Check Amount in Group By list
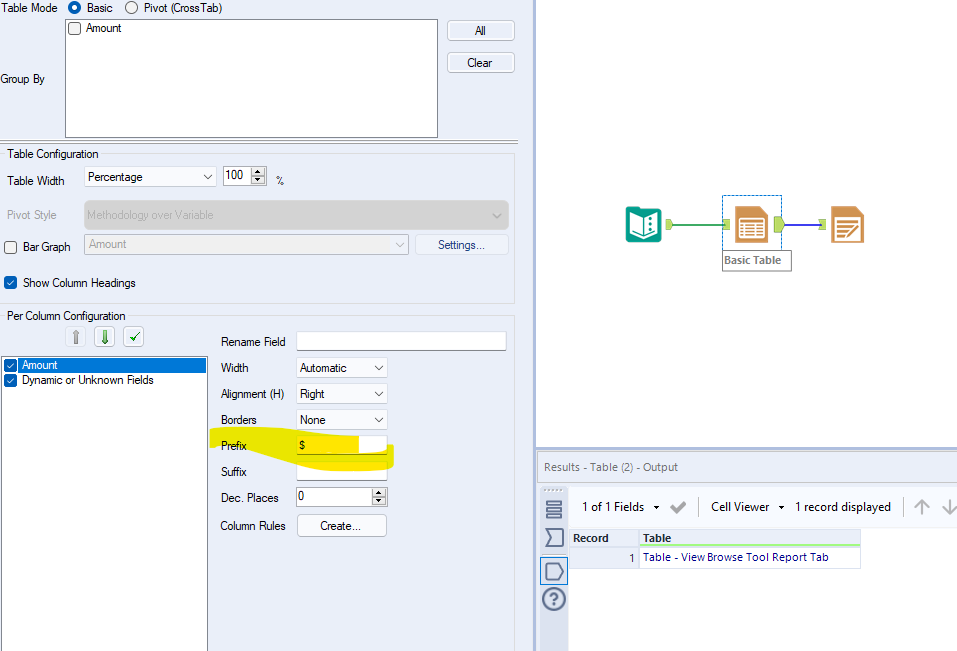957x651 pixels. (74, 29)
